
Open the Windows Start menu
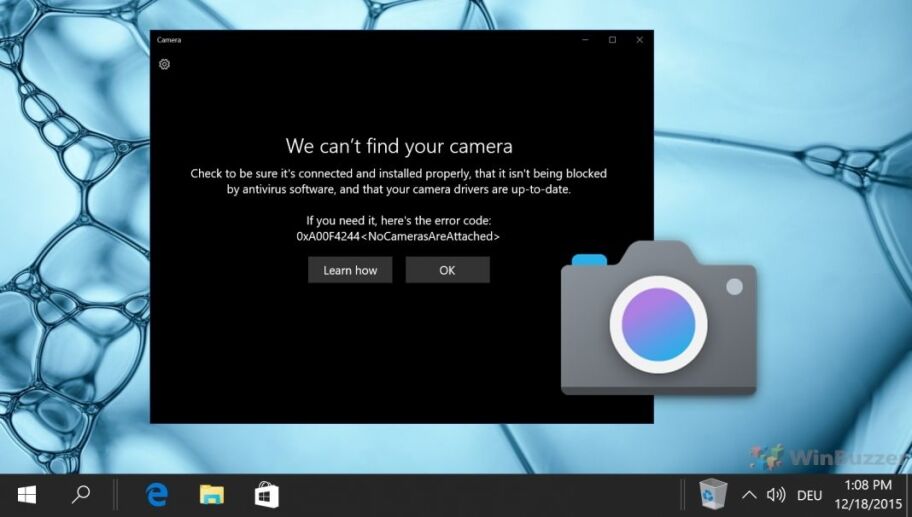click(x=27, y=495)
